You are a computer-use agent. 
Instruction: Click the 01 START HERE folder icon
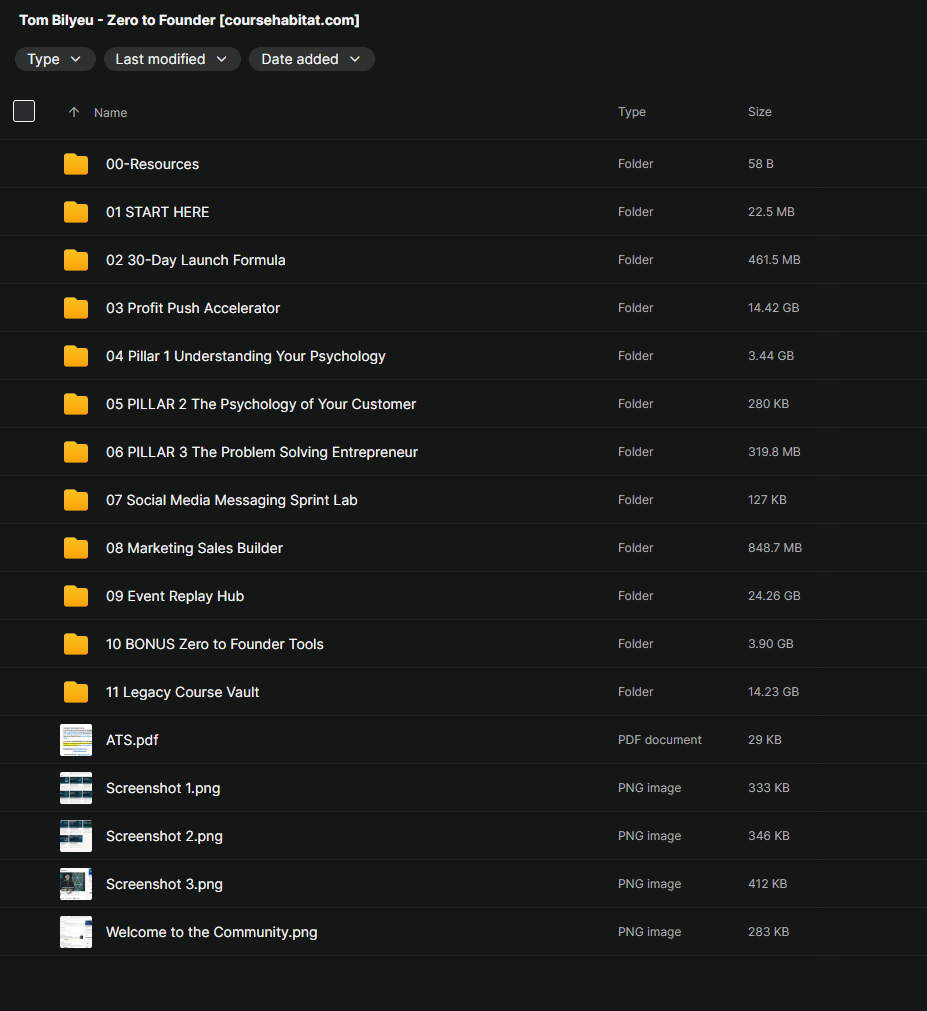76,212
